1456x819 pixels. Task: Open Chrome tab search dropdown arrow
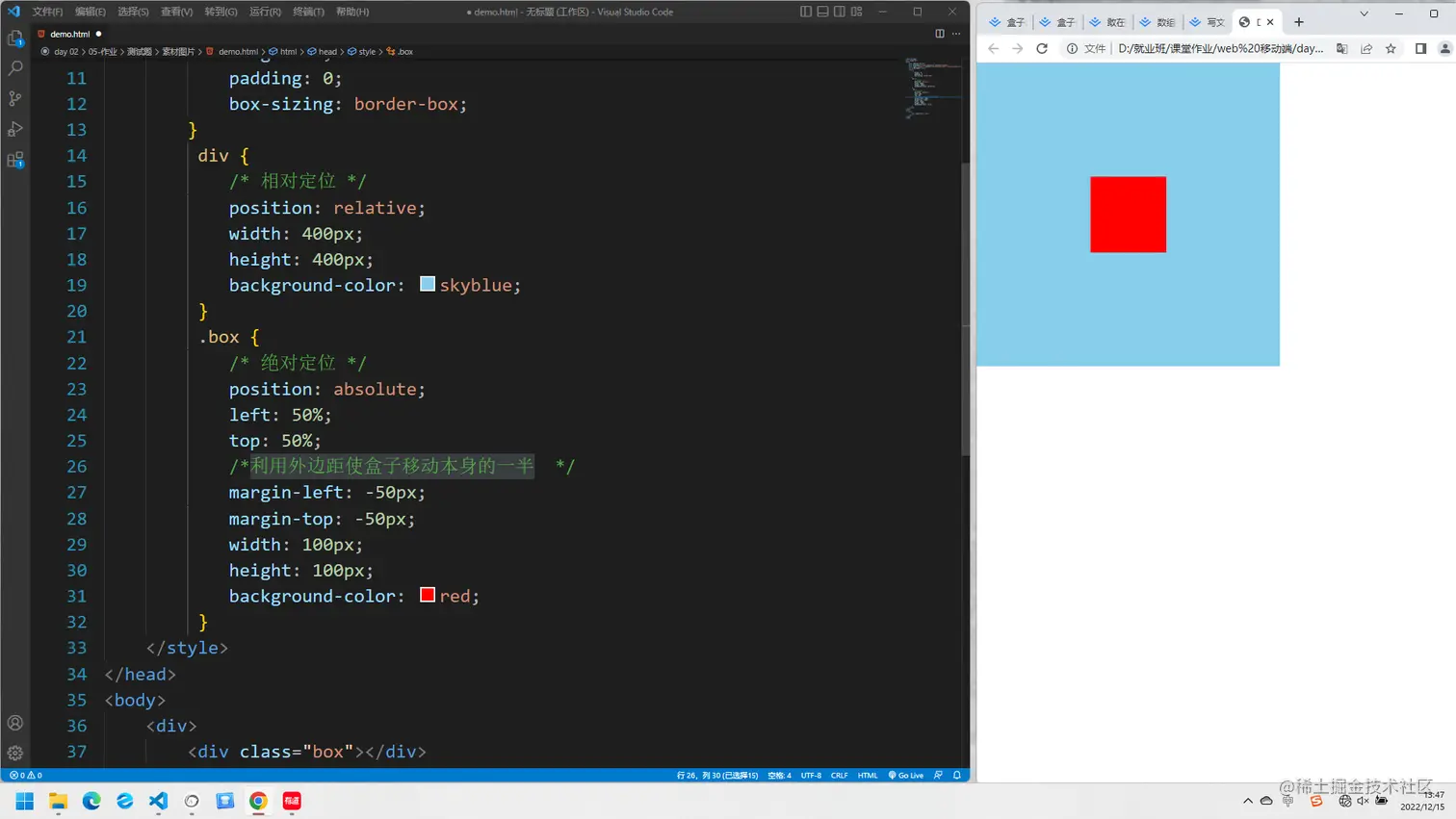pos(1364,13)
